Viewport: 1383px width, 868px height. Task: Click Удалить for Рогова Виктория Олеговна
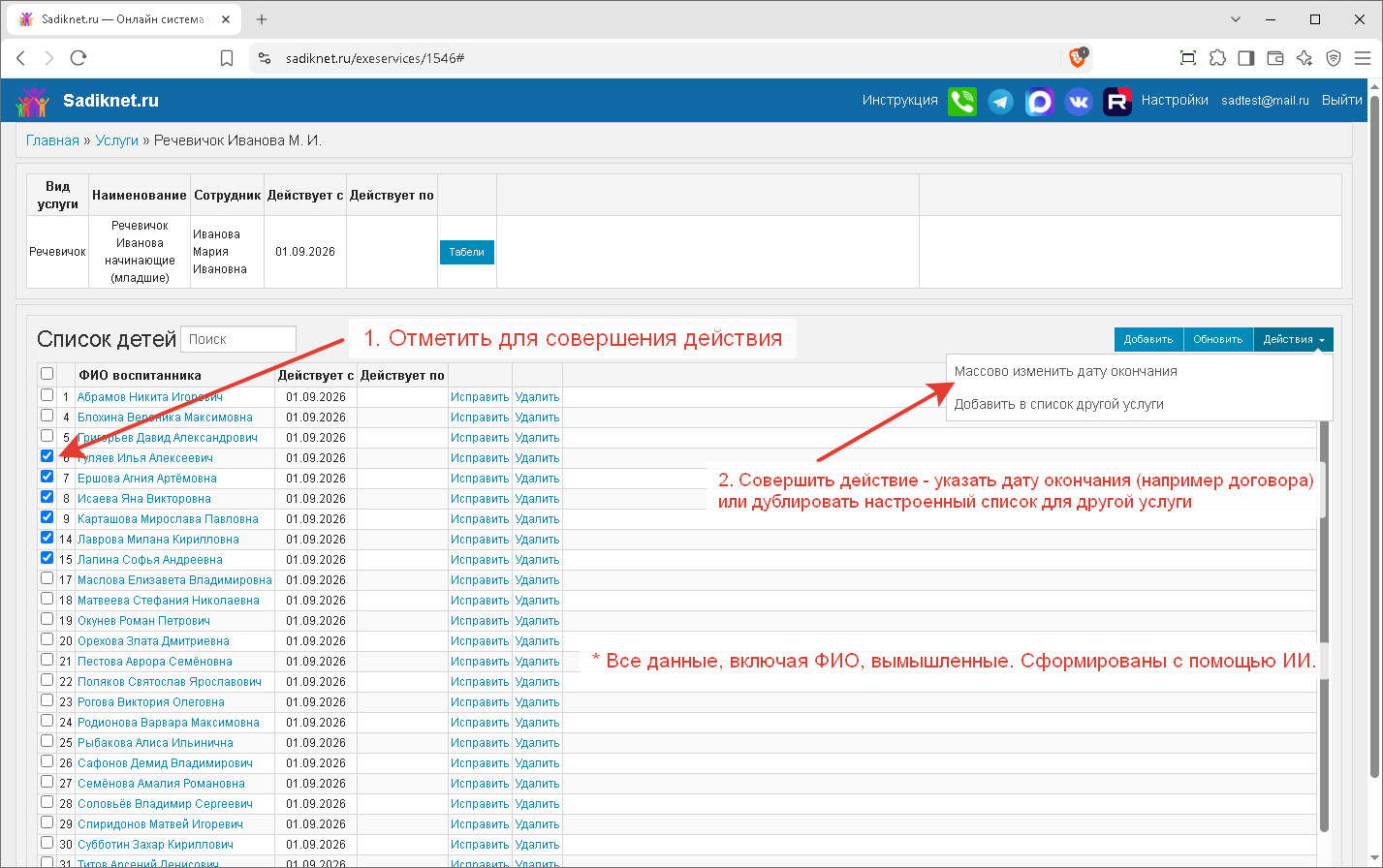point(537,702)
